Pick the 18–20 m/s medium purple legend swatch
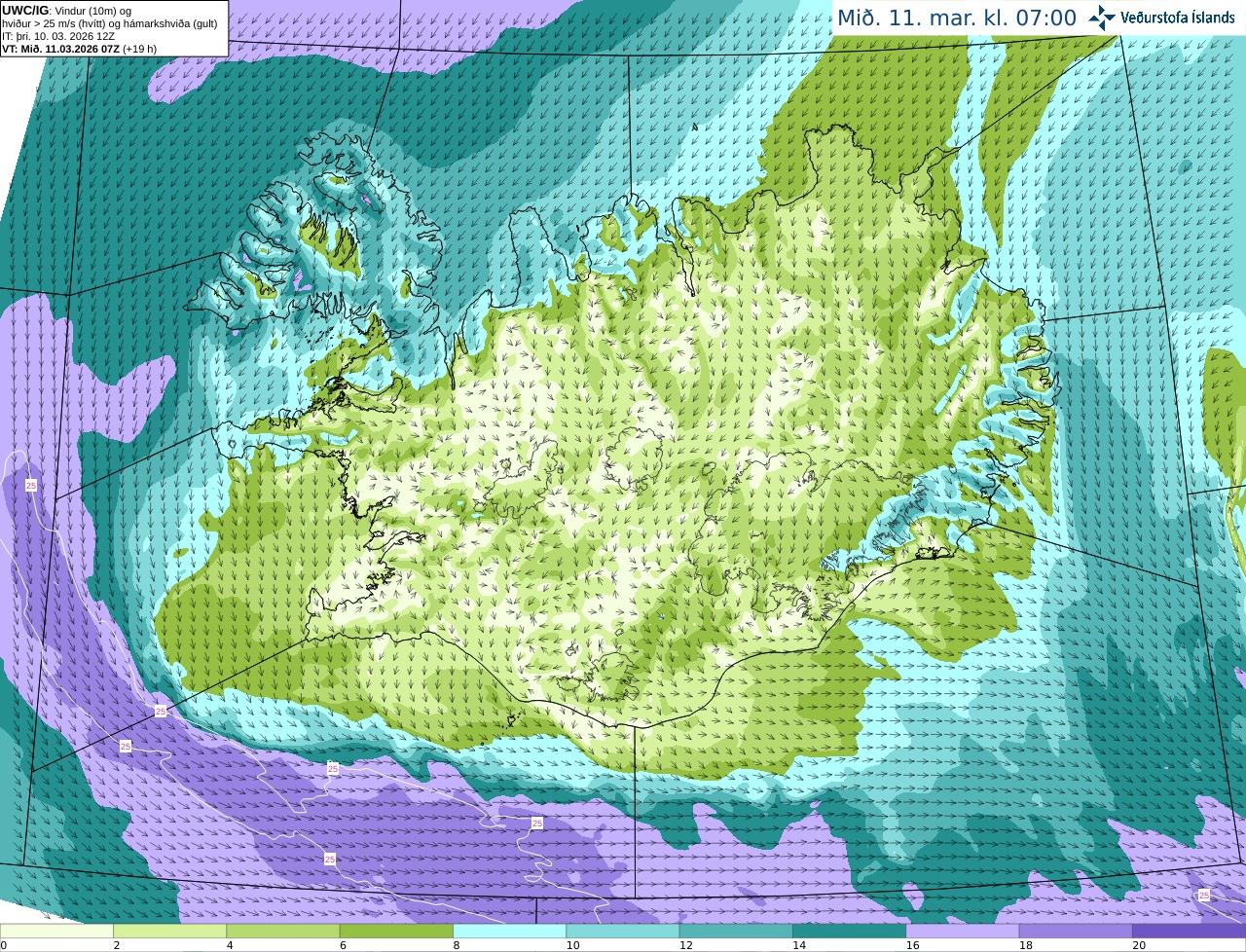 click(x=1076, y=932)
